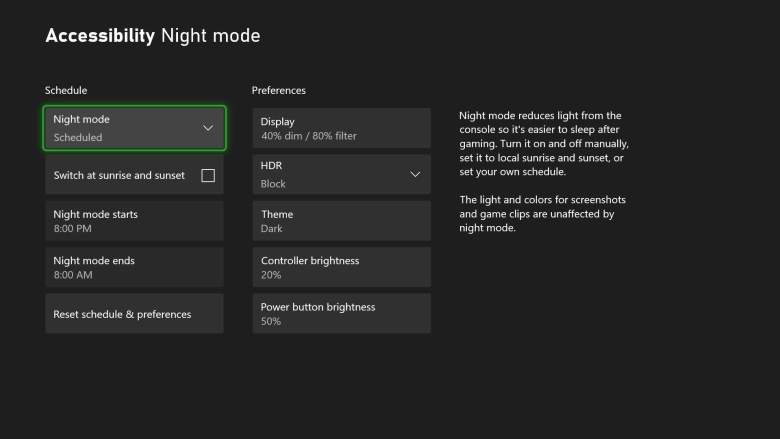Open the Display dim and filter setting
Image resolution: width=780 pixels, height=439 pixels.
341,128
